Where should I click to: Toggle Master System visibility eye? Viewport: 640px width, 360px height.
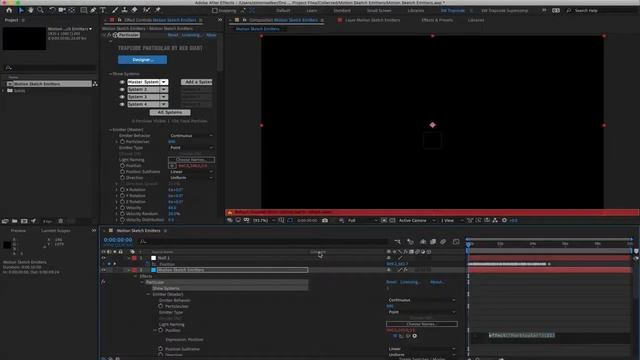(122, 82)
